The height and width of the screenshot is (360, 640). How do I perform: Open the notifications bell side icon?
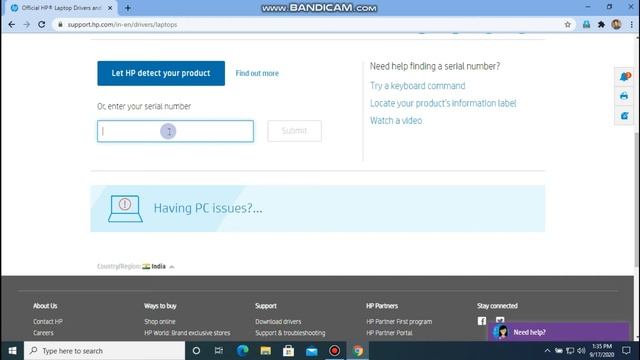pos(624,77)
